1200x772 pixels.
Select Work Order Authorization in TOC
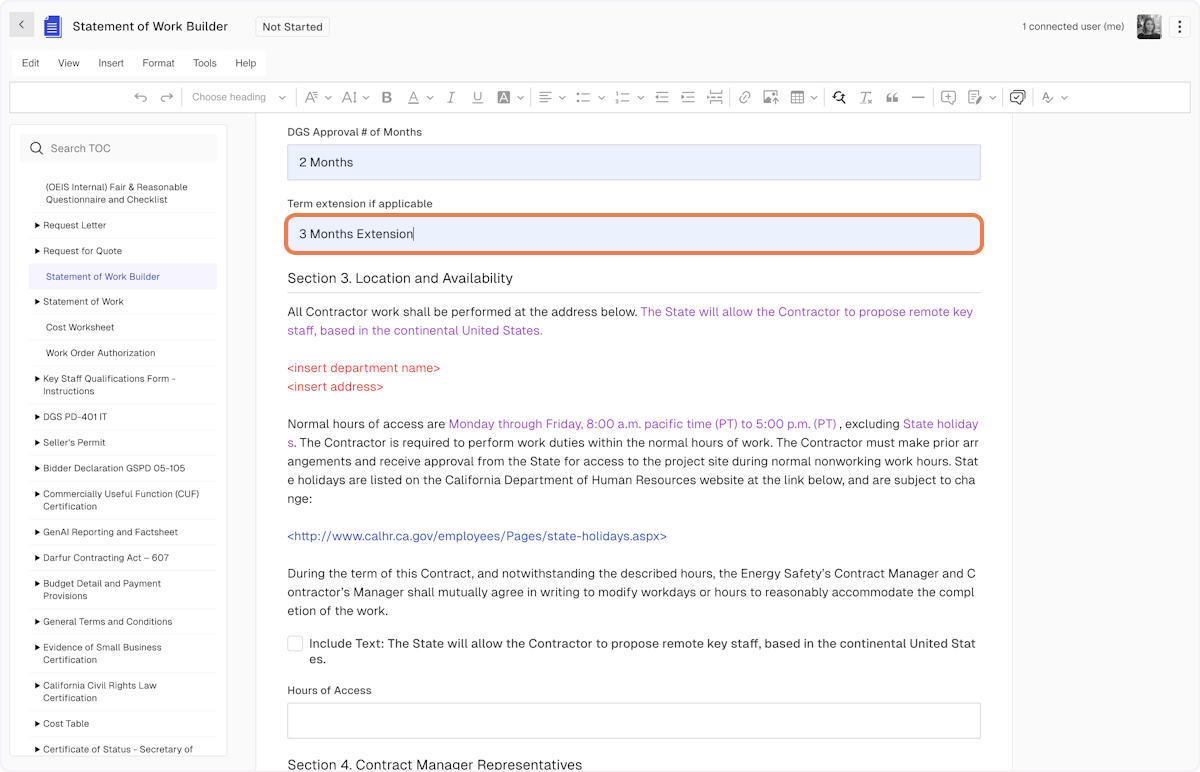pos(101,353)
